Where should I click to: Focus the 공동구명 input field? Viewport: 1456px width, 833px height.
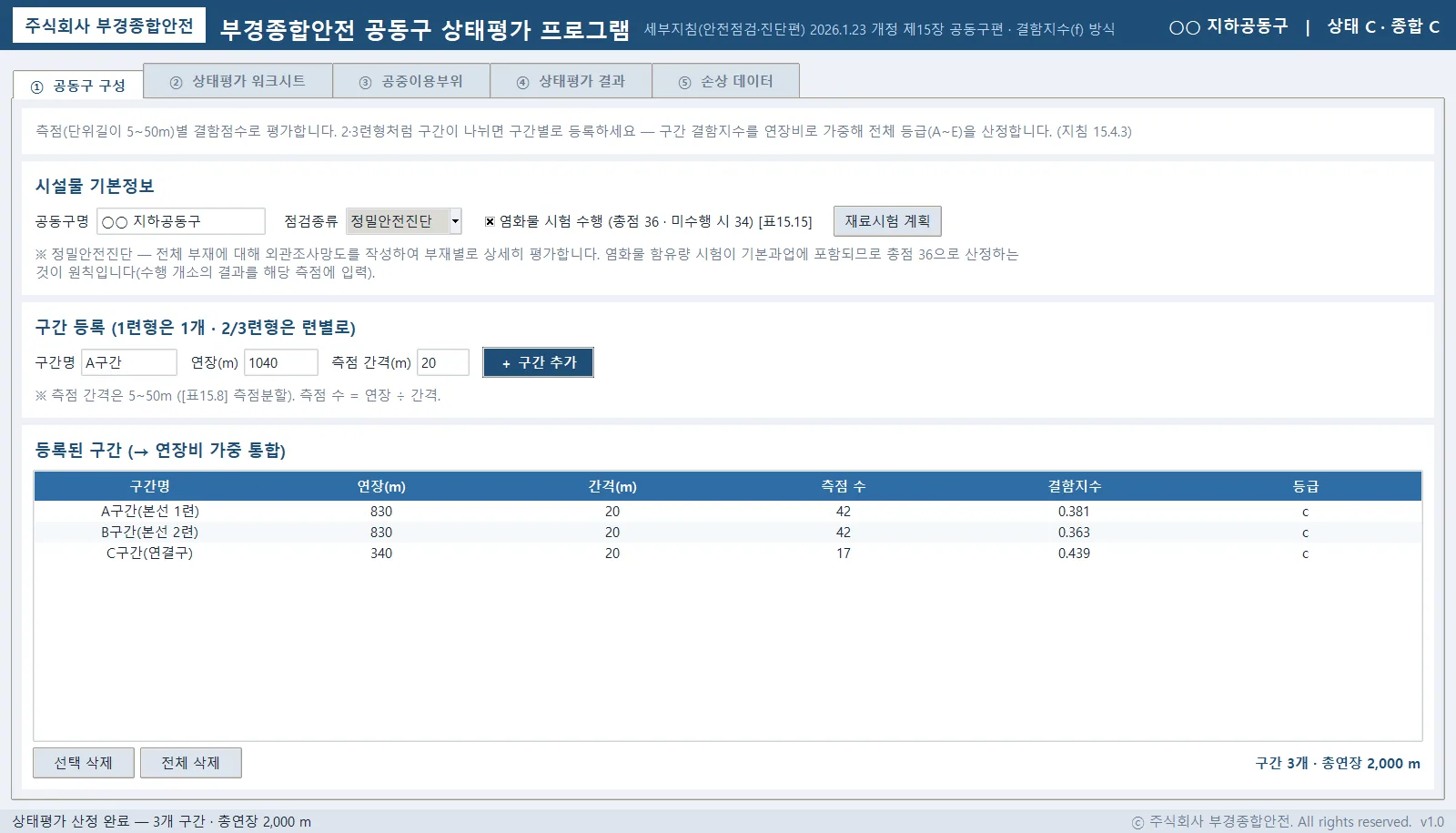181,221
